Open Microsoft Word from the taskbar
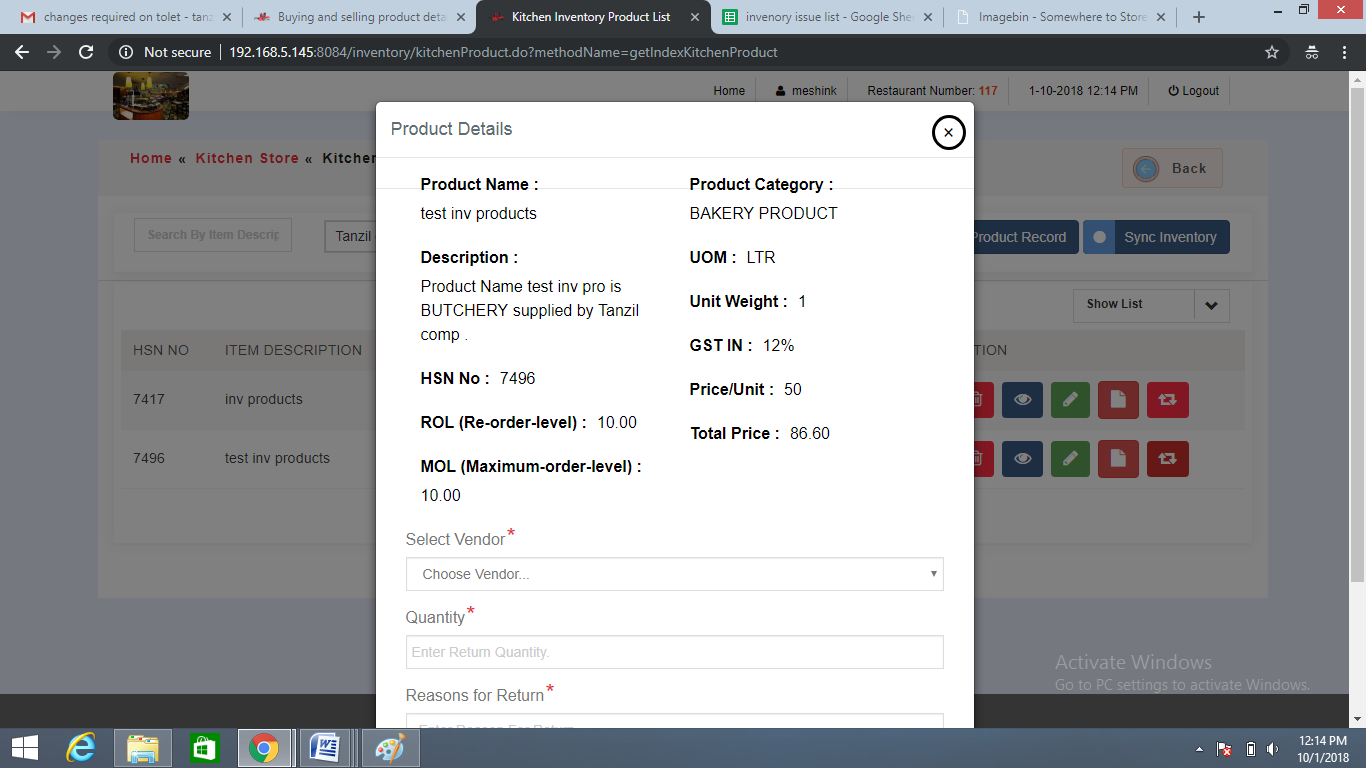1366x768 pixels. tap(325, 747)
